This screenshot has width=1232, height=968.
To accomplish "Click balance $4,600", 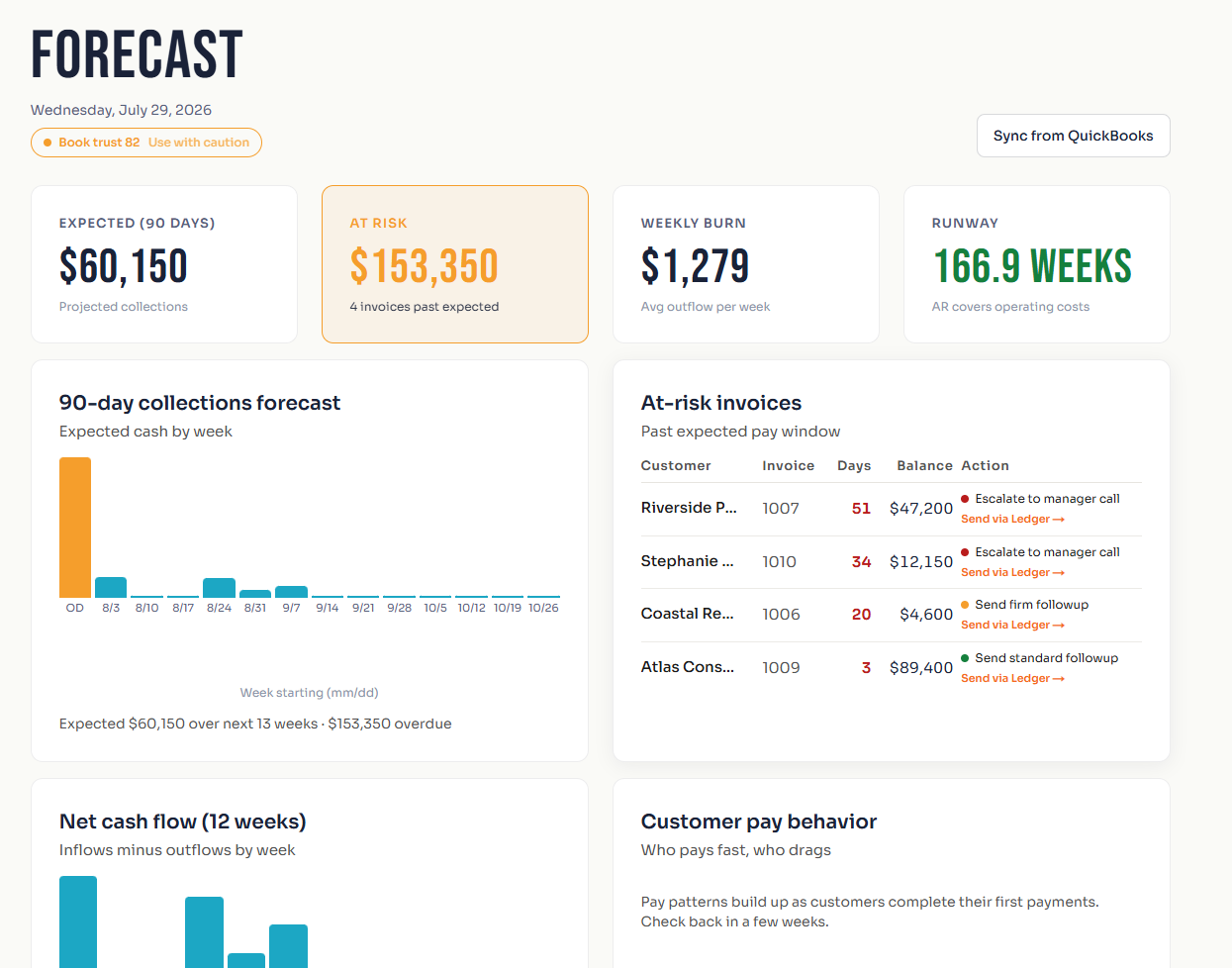I will click(x=926, y=615).
